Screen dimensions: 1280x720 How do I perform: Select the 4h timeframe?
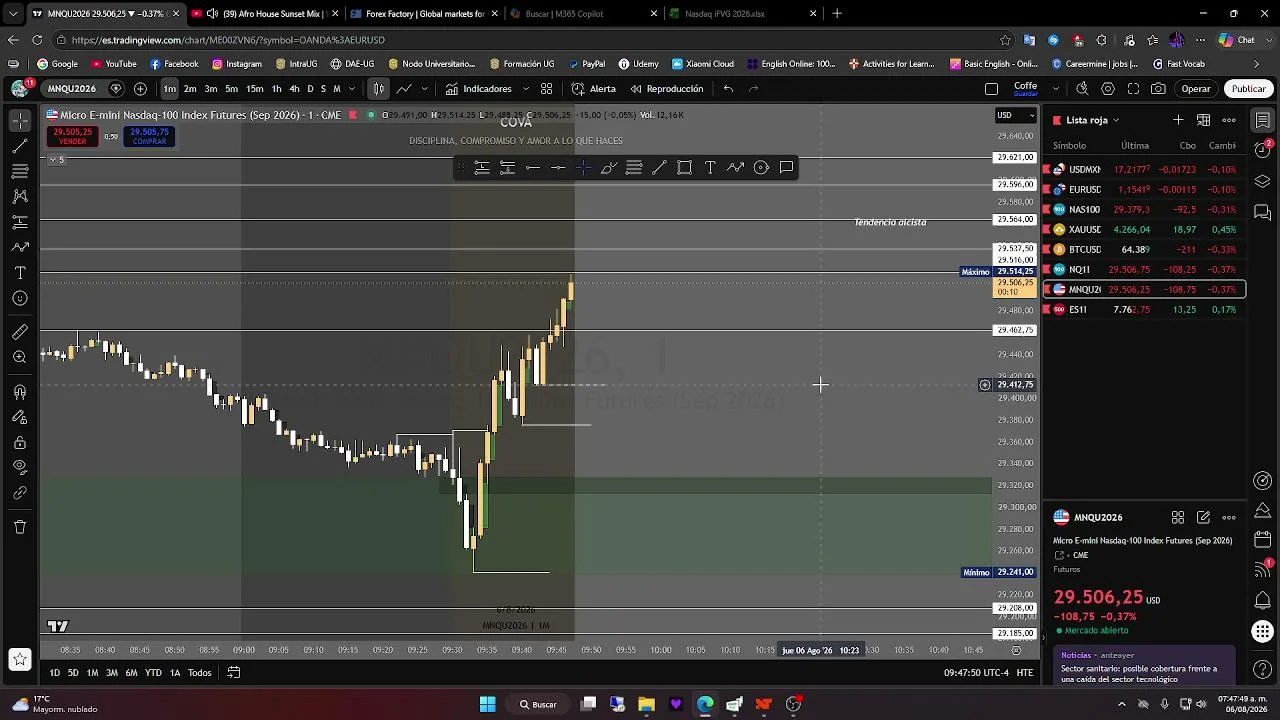(294, 89)
